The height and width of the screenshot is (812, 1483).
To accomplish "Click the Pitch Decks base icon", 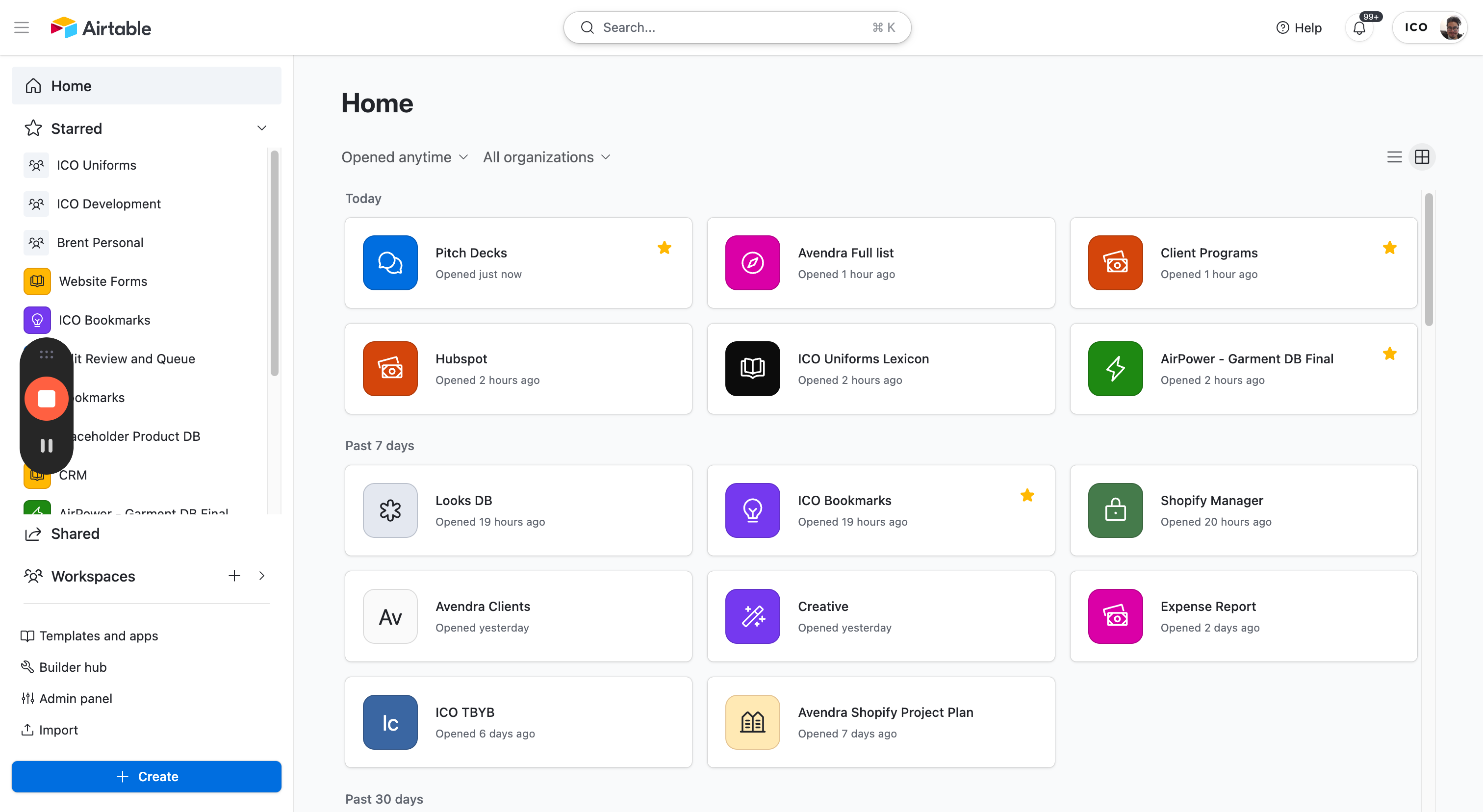I will [390, 262].
